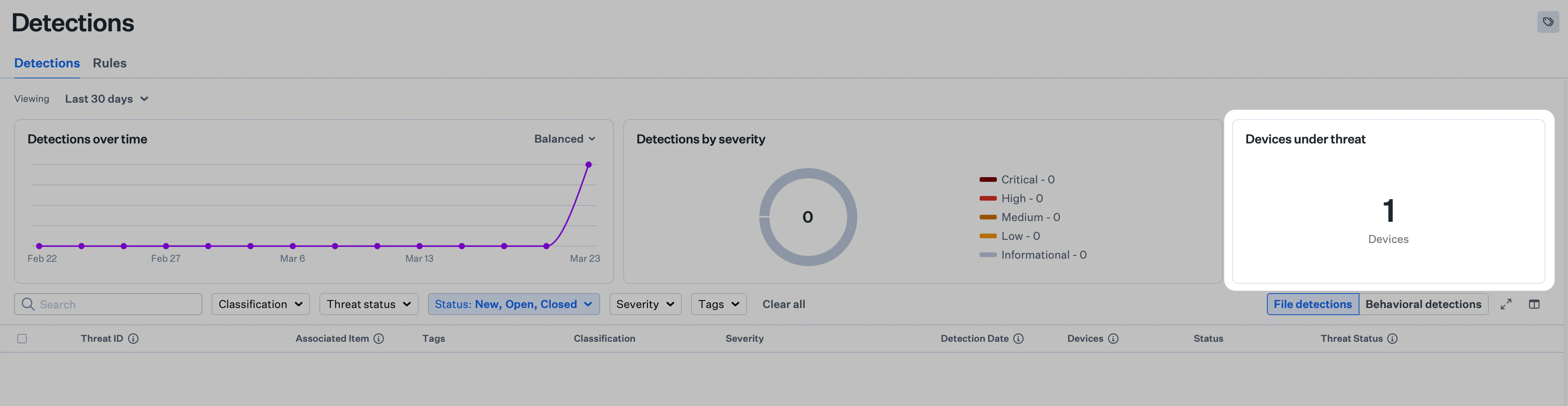1568x406 pixels.
Task: Click the expand table icon
Action: click(1506, 304)
